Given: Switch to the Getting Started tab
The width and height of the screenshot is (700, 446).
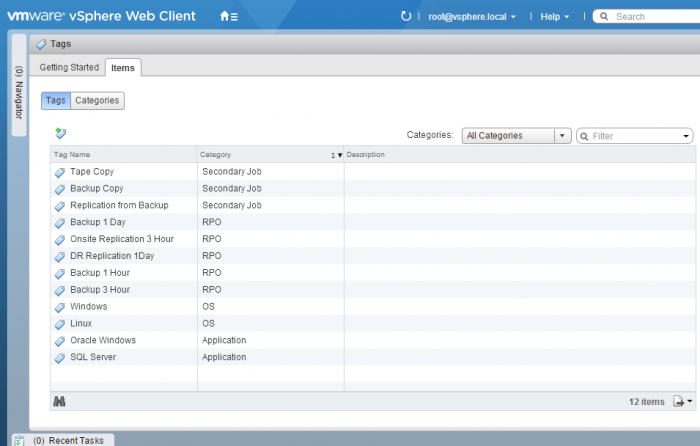Looking at the screenshot, I should tap(69, 67).
